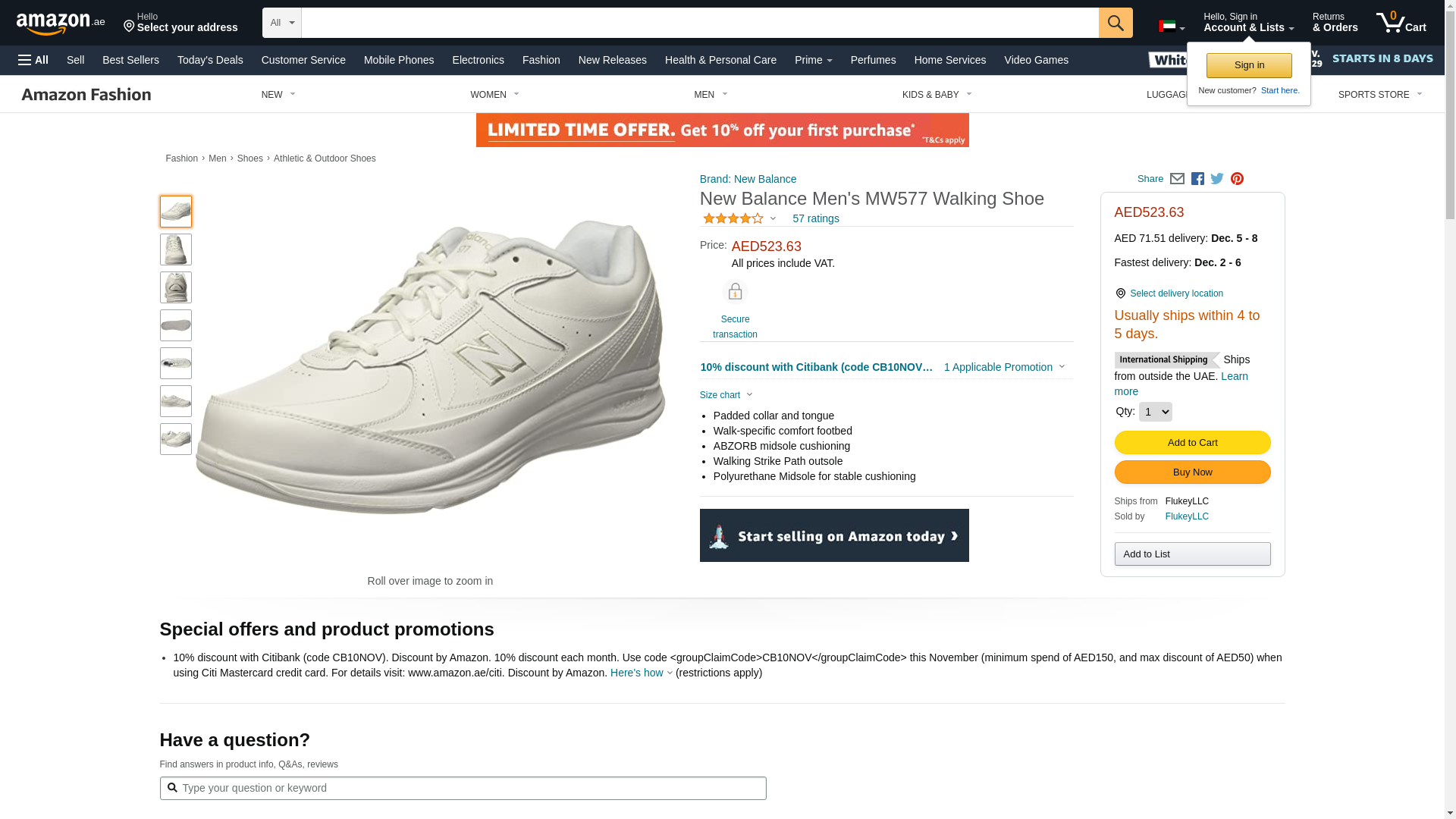Open the All search category dropdown

click(281, 23)
